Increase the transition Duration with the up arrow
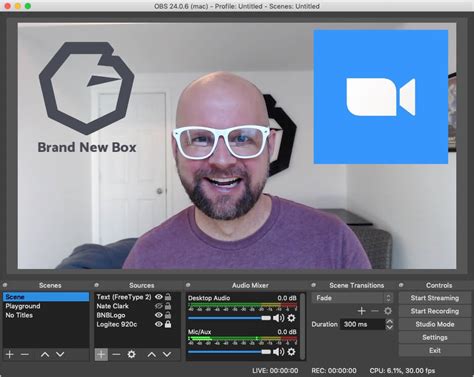The height and width of the screenshot is (377, 474). (x=389, y=321)
